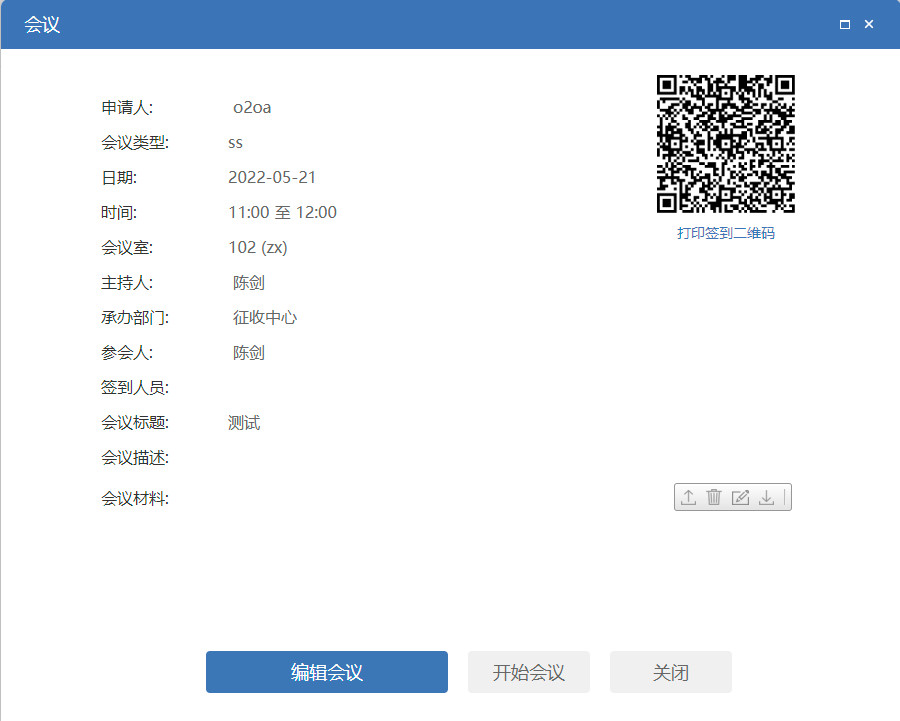Click the 关闭 button
This screenshot has height=721, width=900.
coord(670,672)
